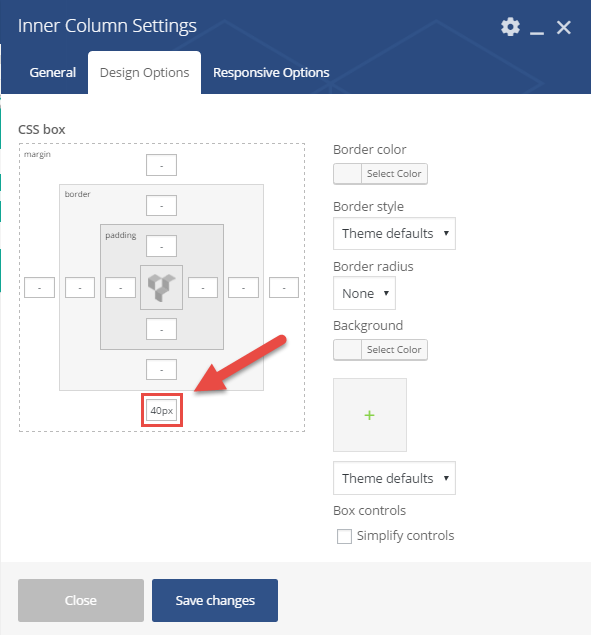The image size is (591, 635).
Task: Select the Design Options tab
Action: coord(145,72)
